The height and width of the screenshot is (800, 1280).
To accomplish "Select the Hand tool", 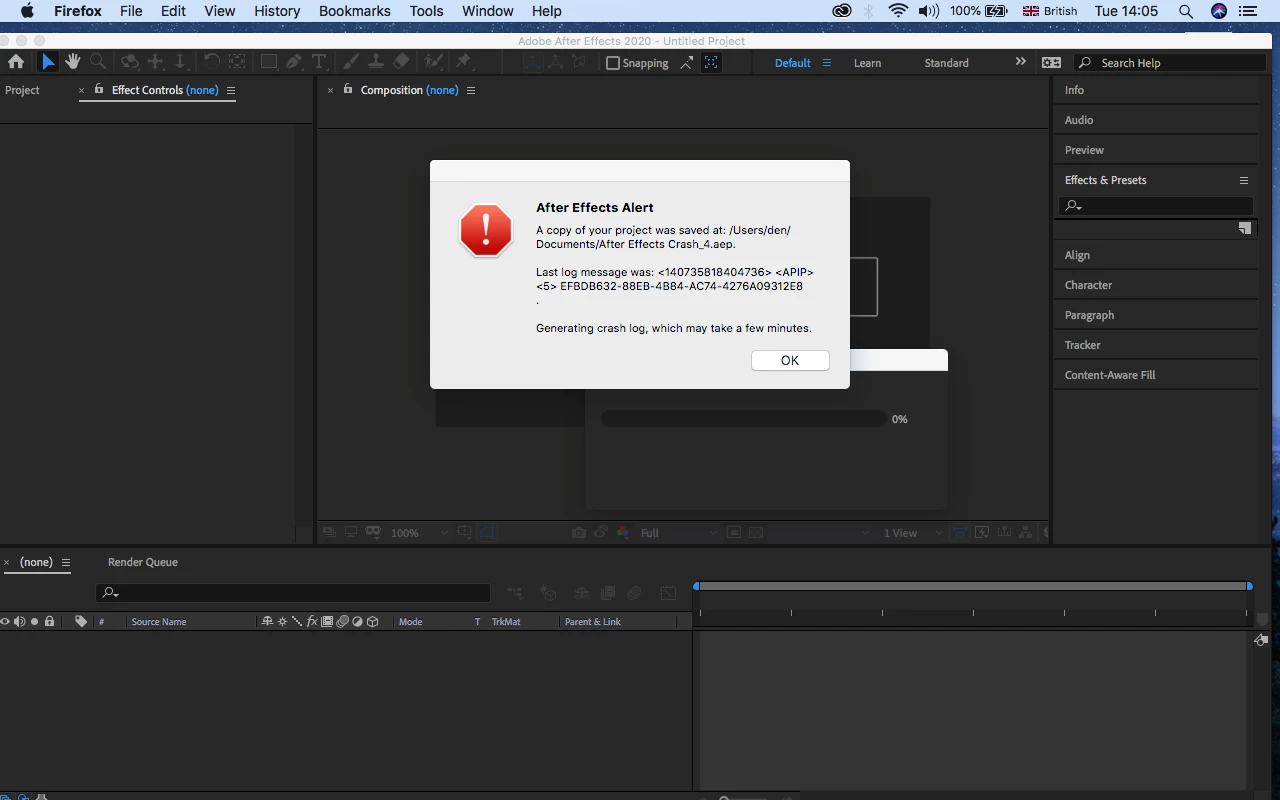I will [72, 62].
